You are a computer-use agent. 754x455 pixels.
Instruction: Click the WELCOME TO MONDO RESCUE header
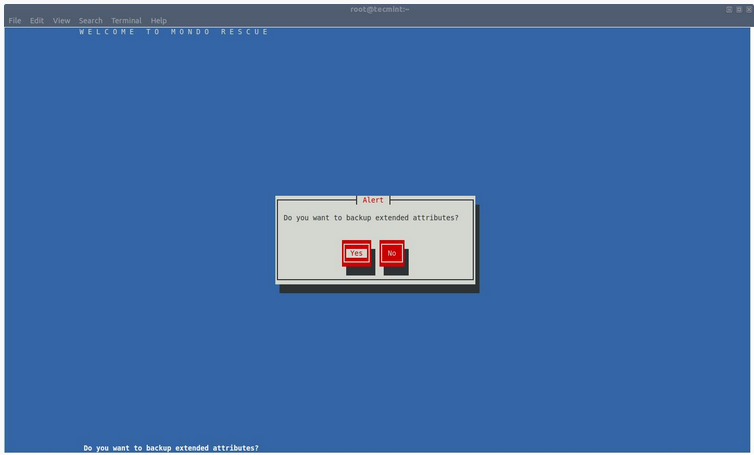click(174, 32)
